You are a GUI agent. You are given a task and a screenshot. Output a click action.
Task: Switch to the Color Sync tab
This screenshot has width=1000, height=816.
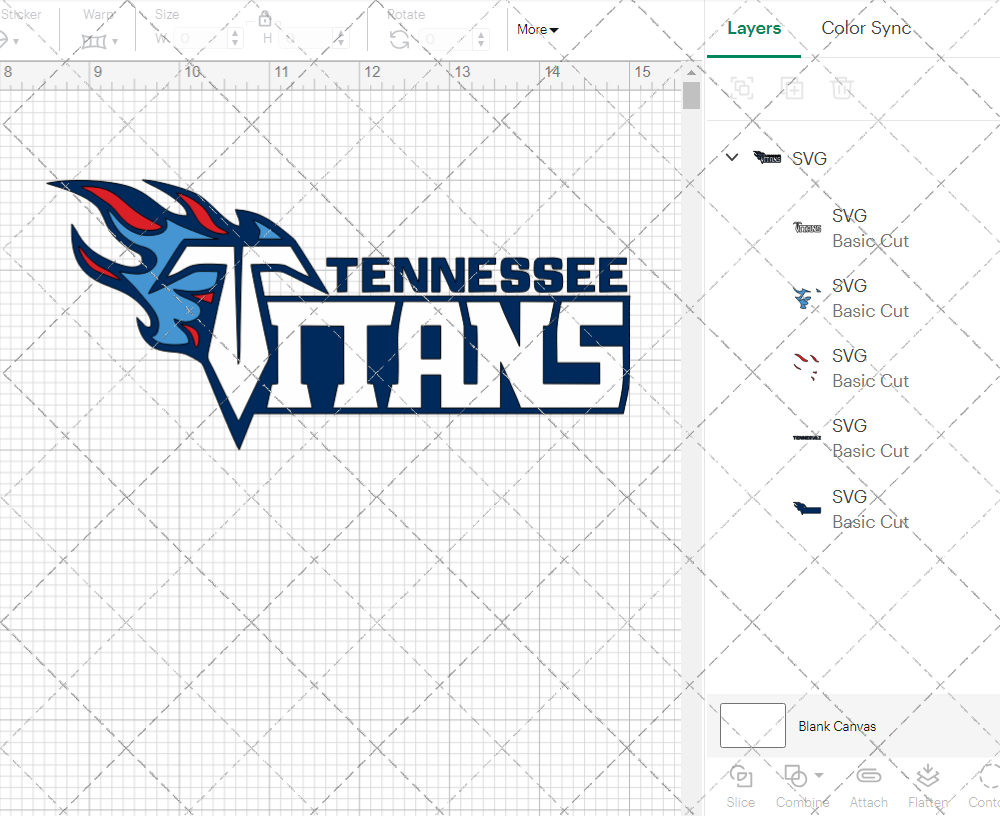(865, 28)
